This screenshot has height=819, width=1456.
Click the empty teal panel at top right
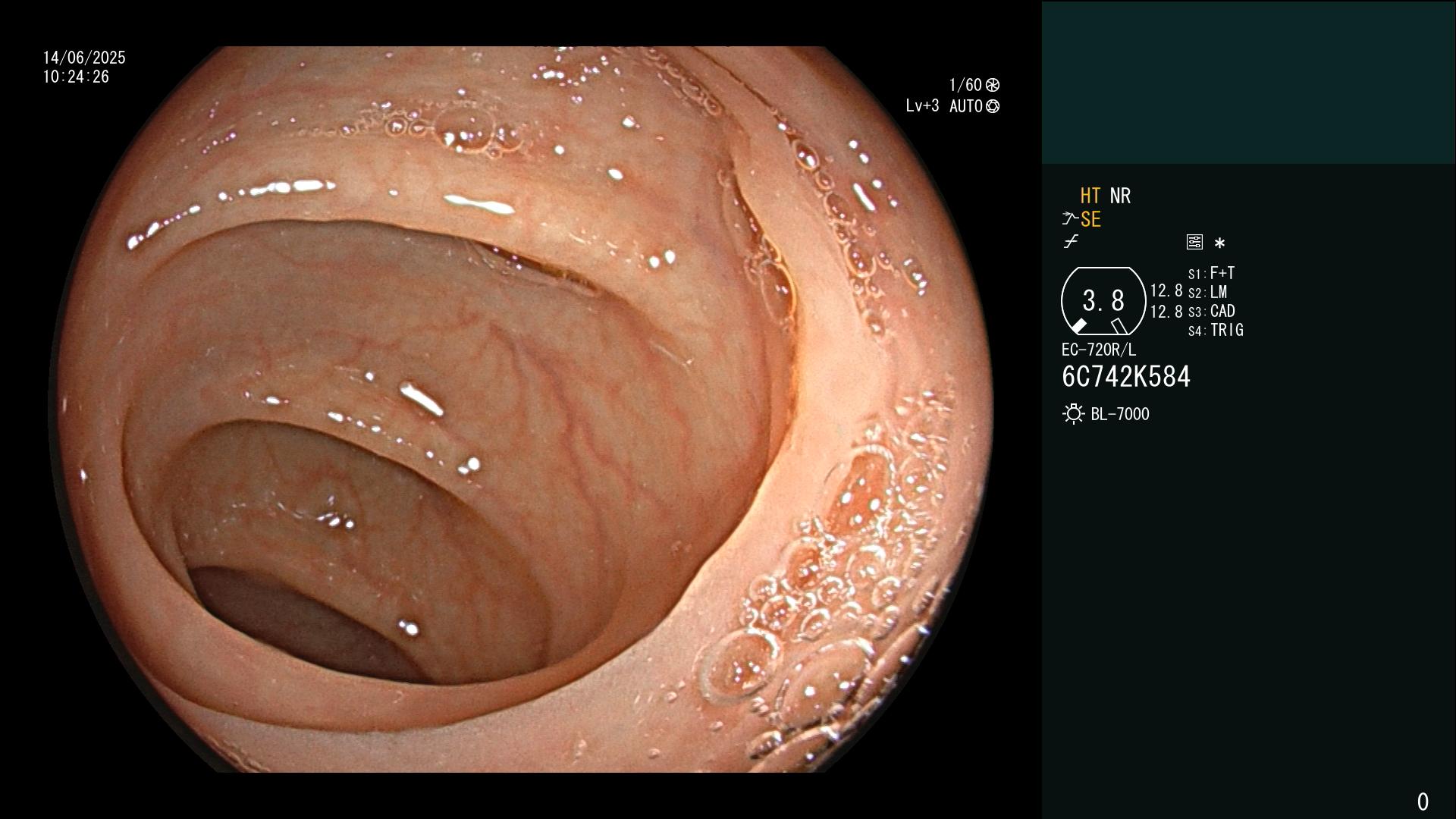coord(1248,82)
